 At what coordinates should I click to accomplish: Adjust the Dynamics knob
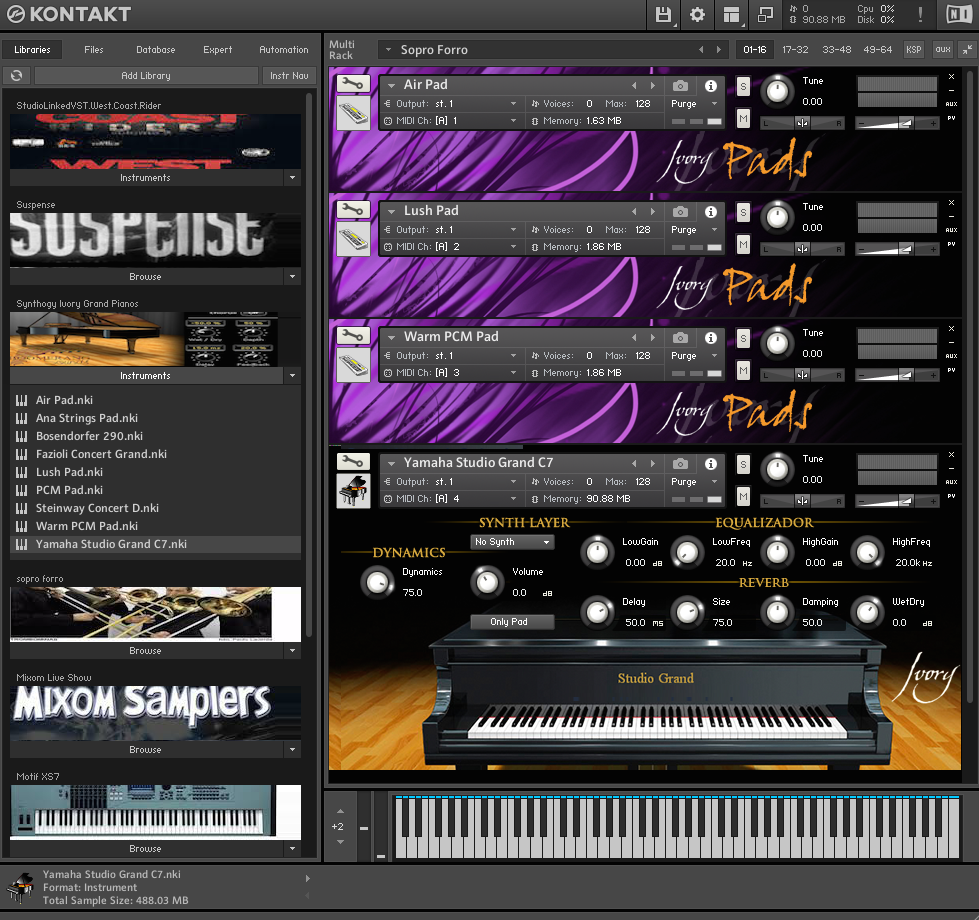[x=377, y=582]
